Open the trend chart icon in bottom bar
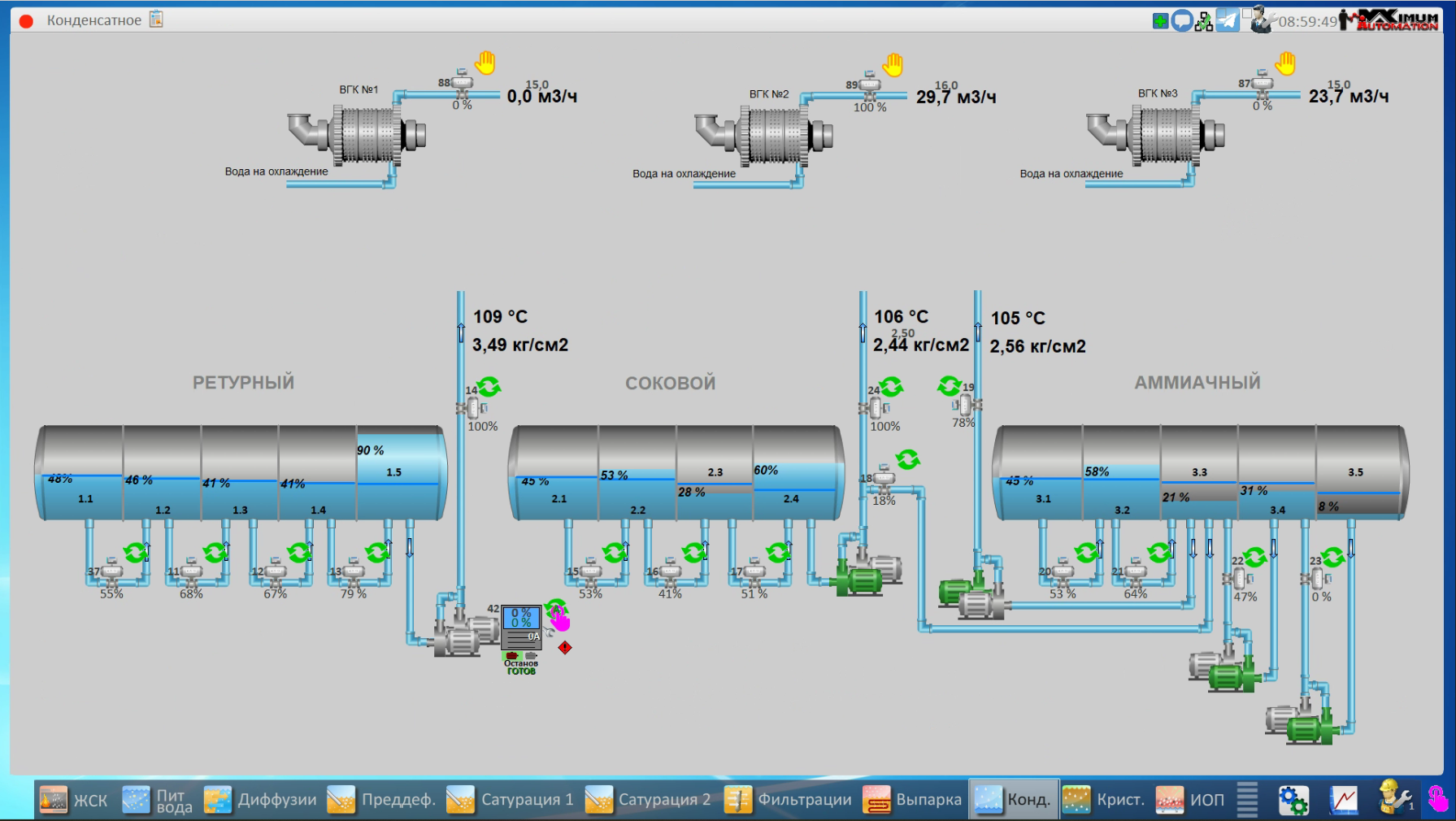Screen dimensions: 1456x821 (1343, 800)
